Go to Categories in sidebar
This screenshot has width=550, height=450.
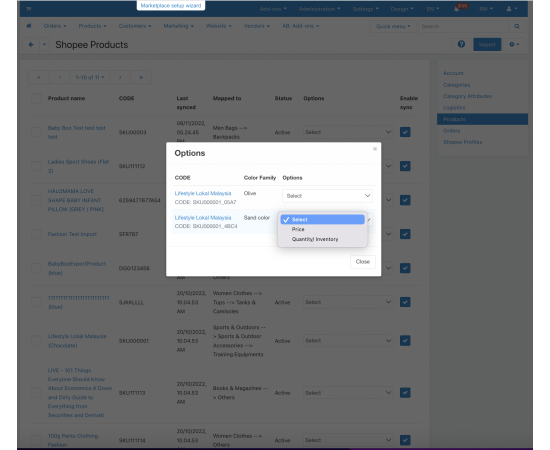click(x=456, y=85)
